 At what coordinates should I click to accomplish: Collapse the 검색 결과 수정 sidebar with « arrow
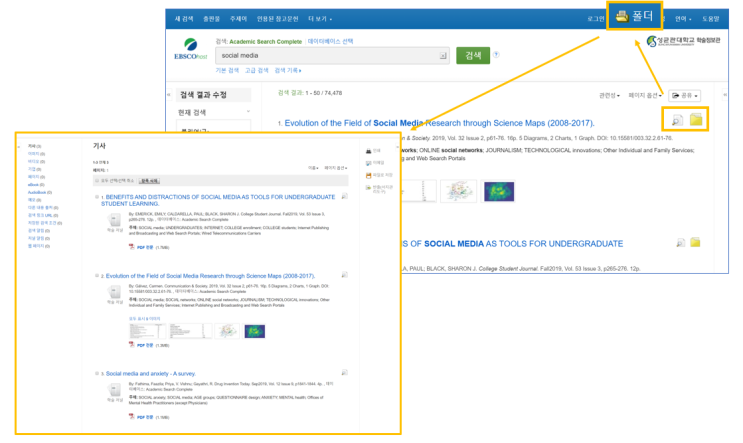click(x=169, y=95)
